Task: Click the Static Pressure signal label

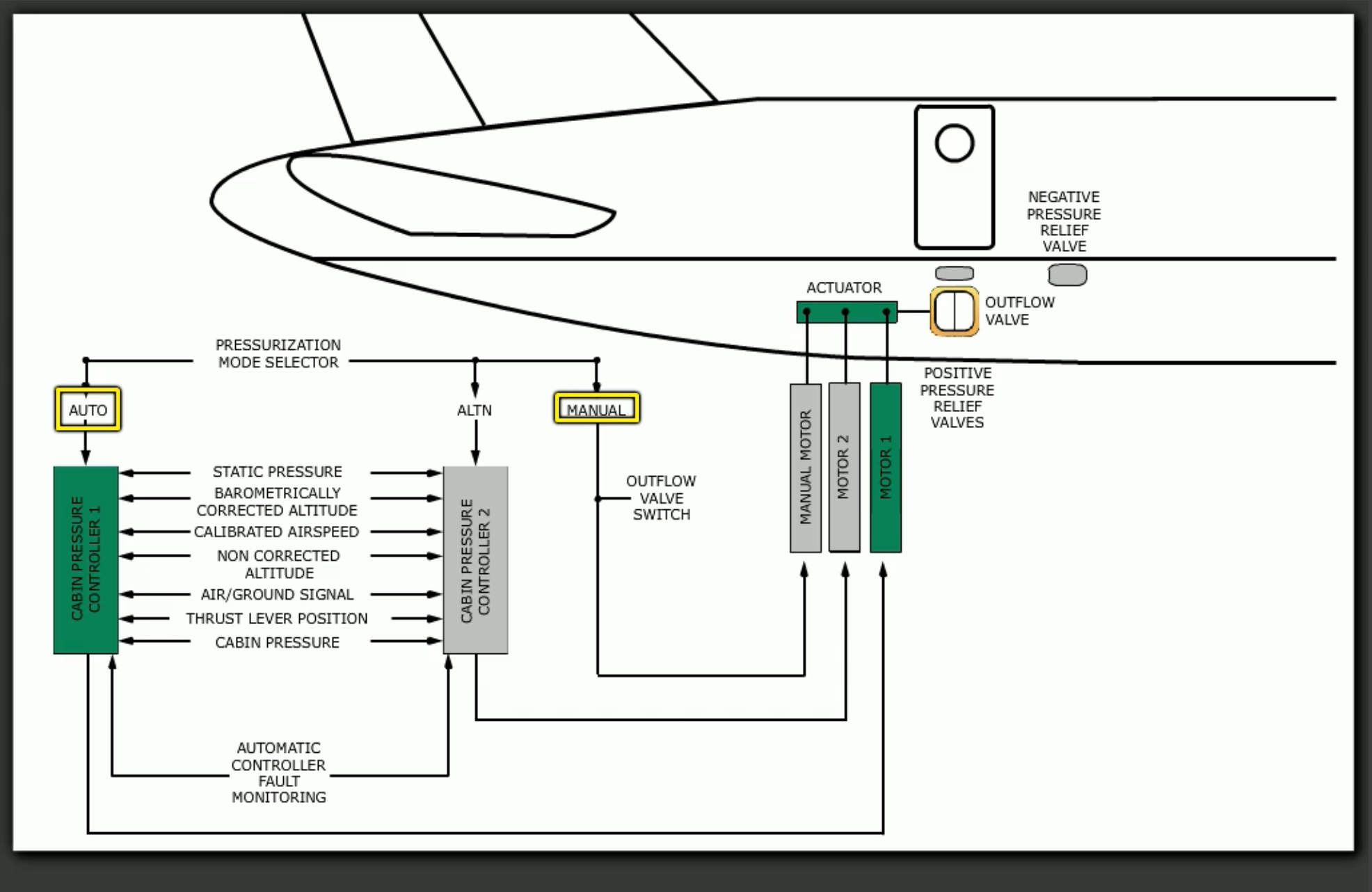Action: tap(277, 472)
